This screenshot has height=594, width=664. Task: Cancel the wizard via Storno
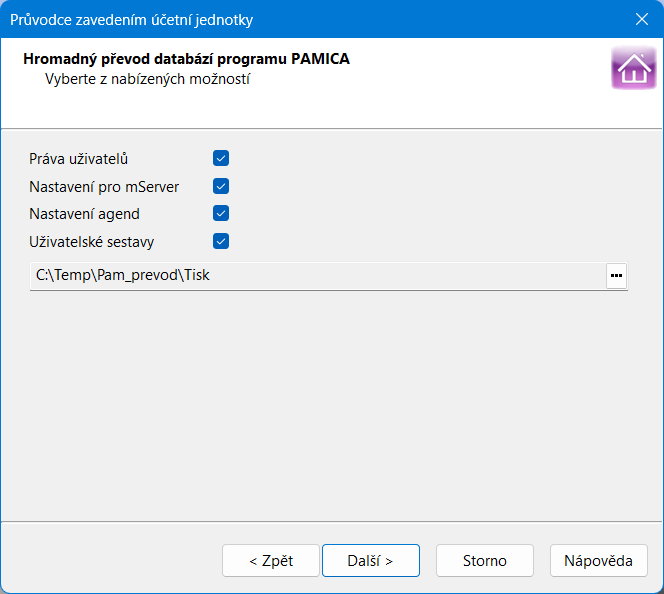click(485, 561)
